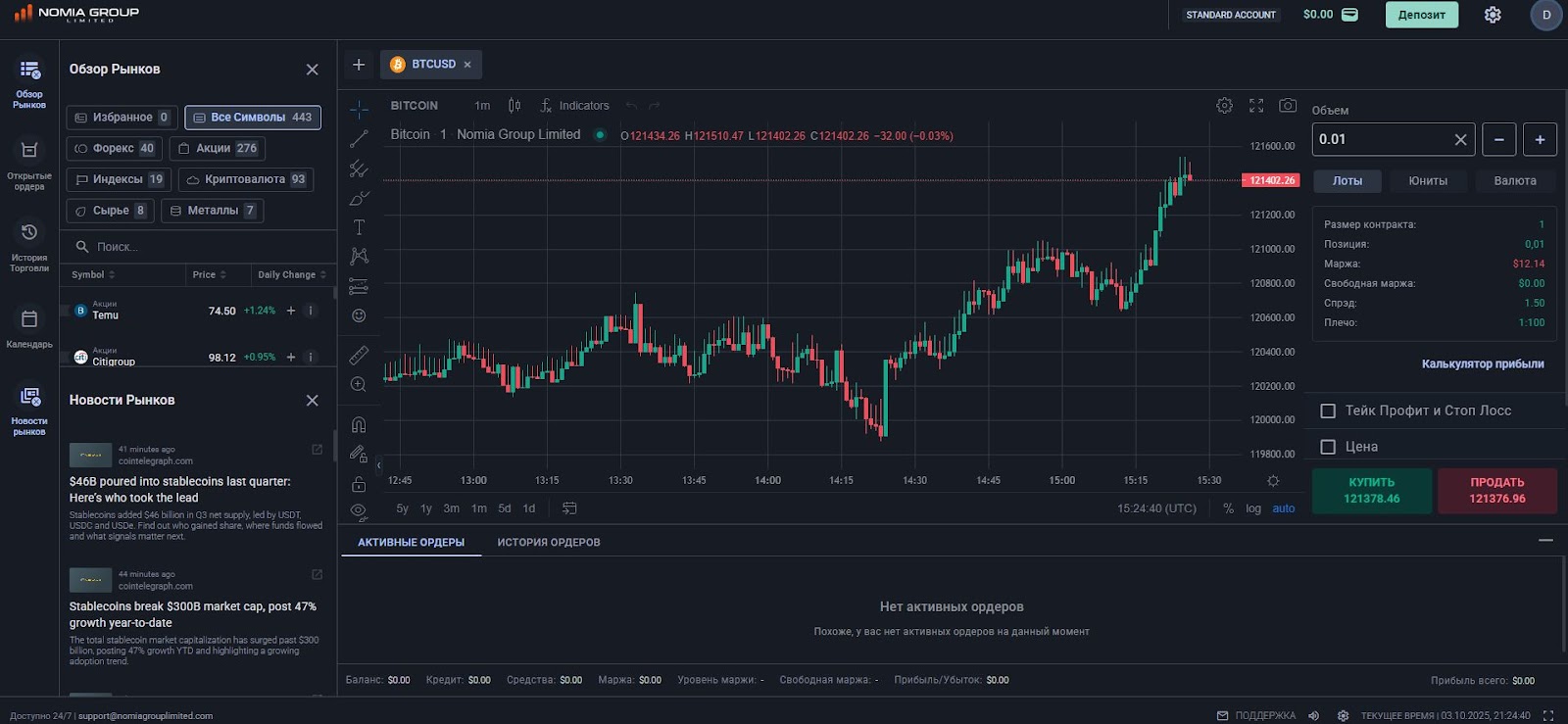Pick the ruler measure tool

click(x=359, y=355)
